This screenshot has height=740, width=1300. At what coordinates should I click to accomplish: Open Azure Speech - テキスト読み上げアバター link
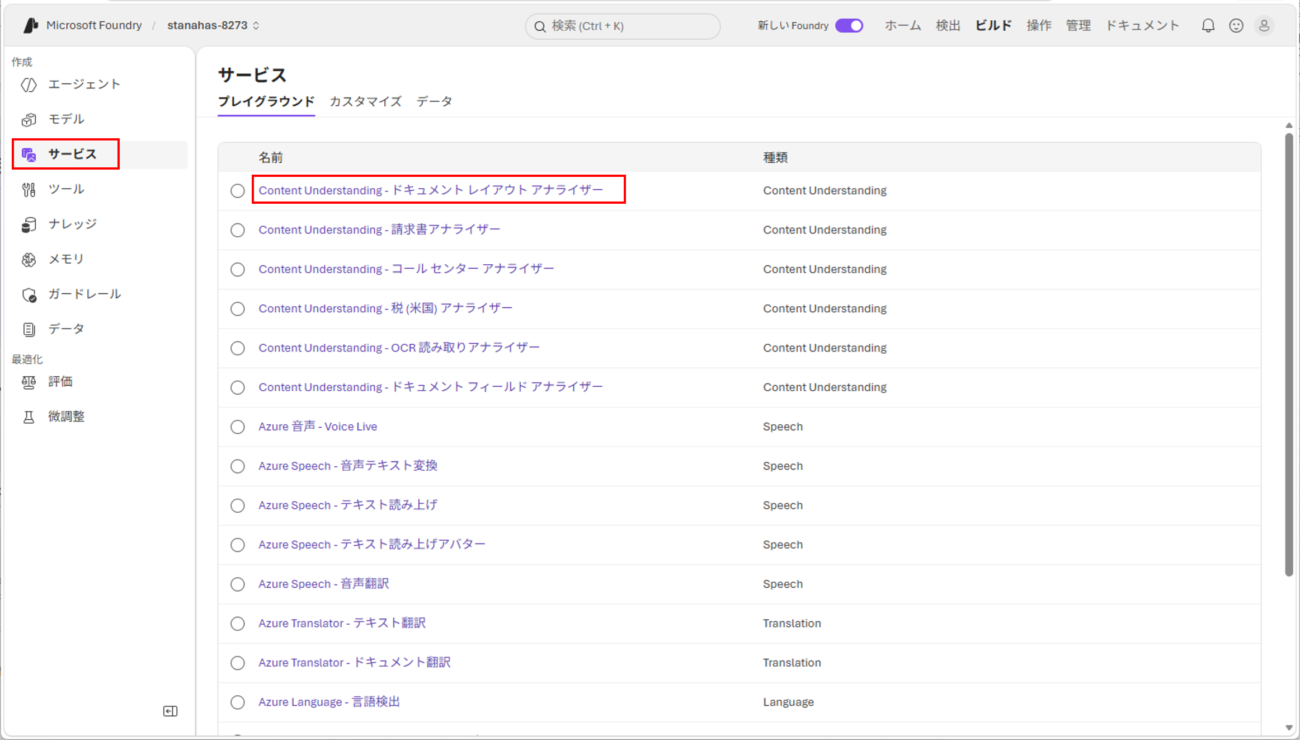pos(372,545)
